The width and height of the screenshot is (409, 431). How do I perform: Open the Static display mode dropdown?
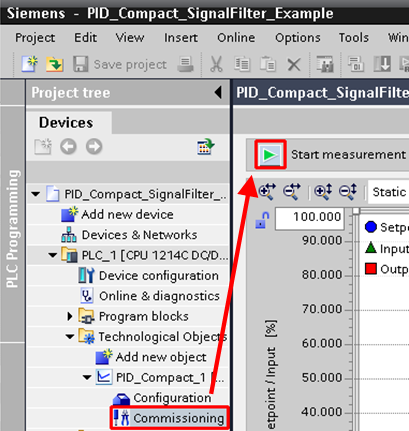click(389, 192)
